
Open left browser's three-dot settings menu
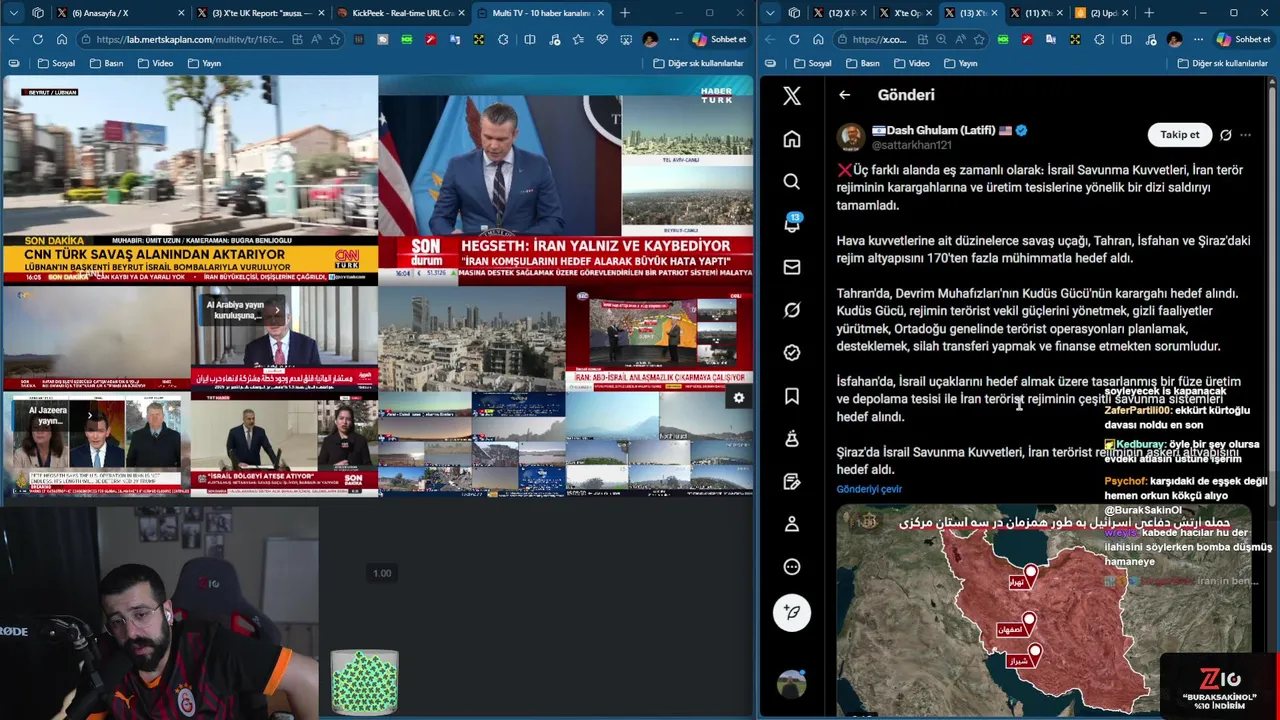pos(675,39)
